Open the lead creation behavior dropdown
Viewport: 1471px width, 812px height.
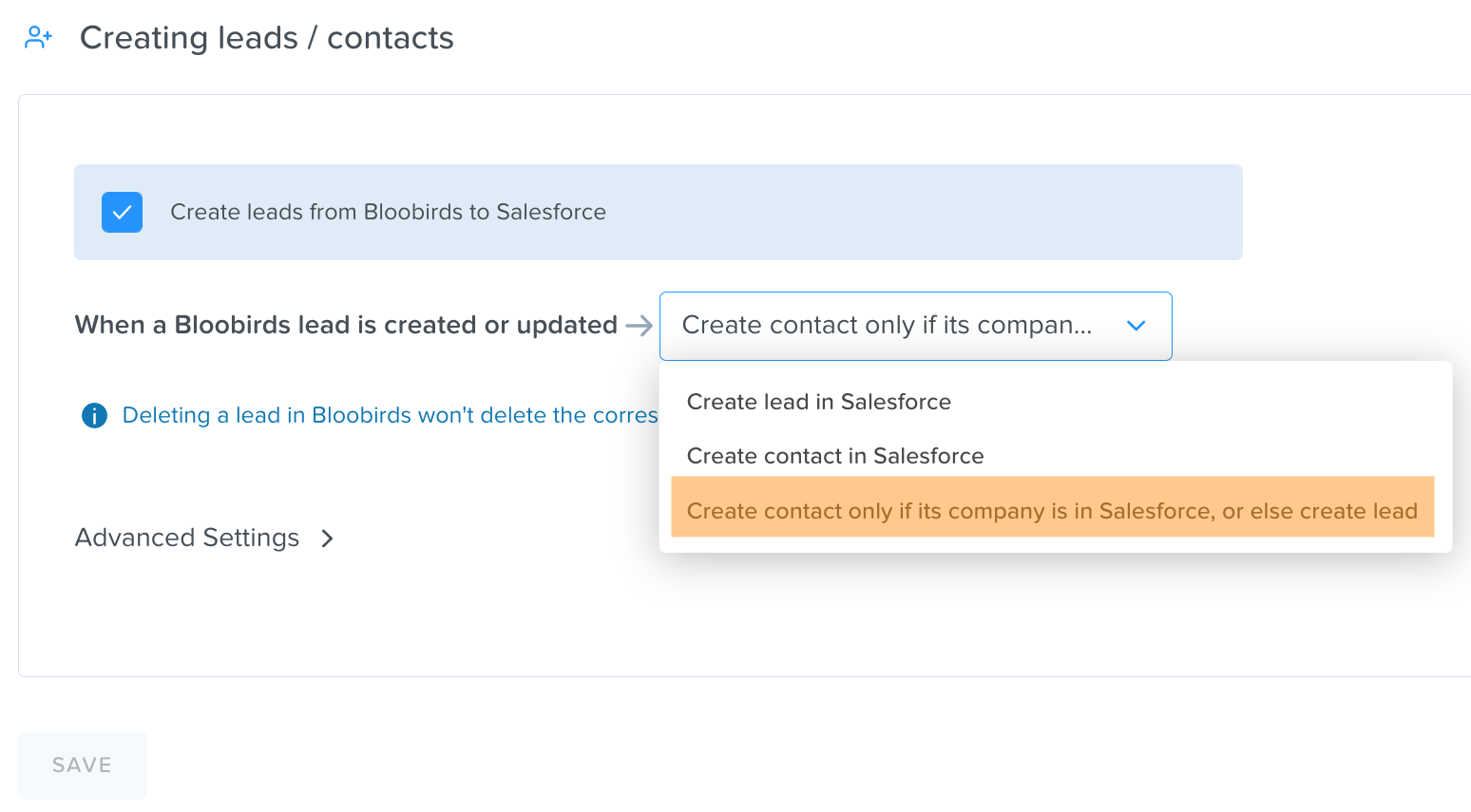click(x=915, y=326)
